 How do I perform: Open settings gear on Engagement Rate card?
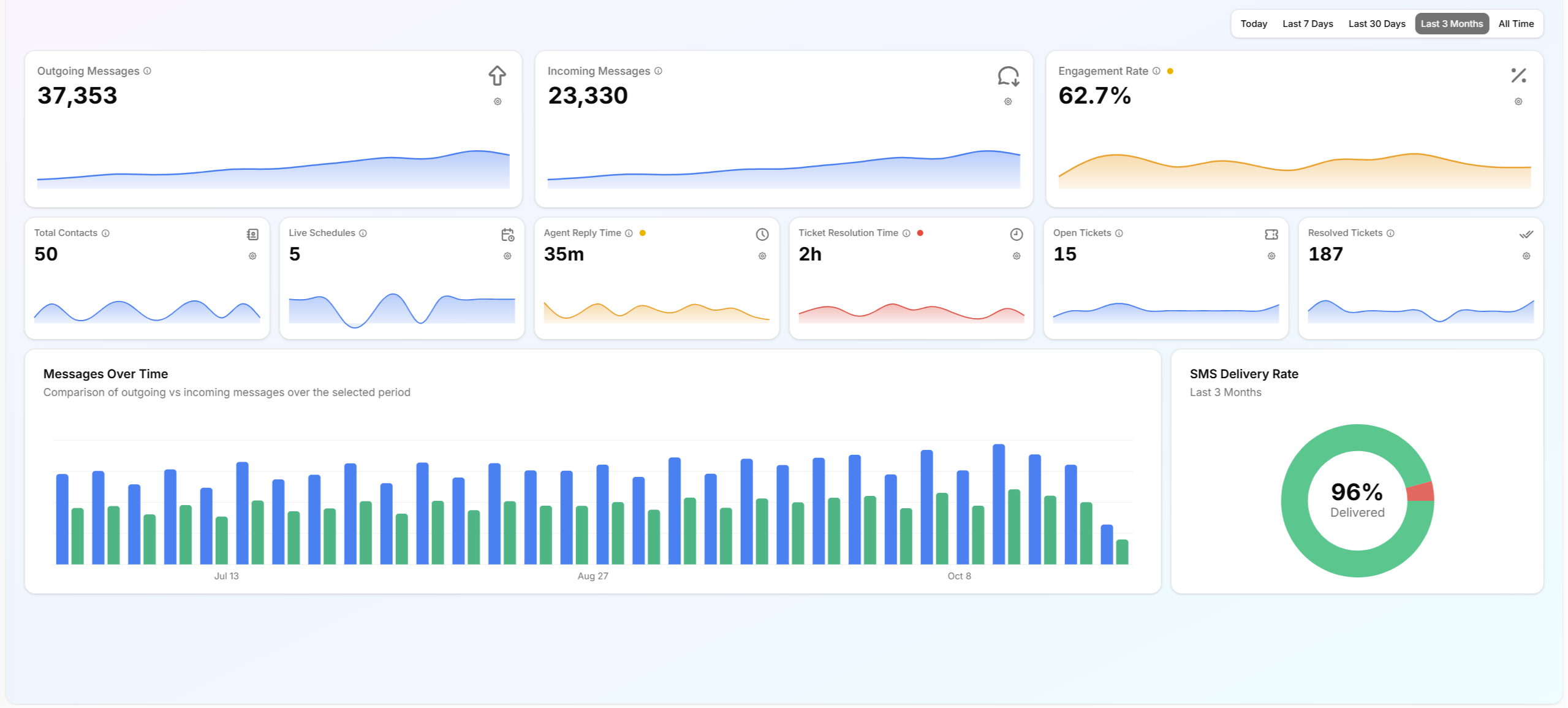[1518, 102]
